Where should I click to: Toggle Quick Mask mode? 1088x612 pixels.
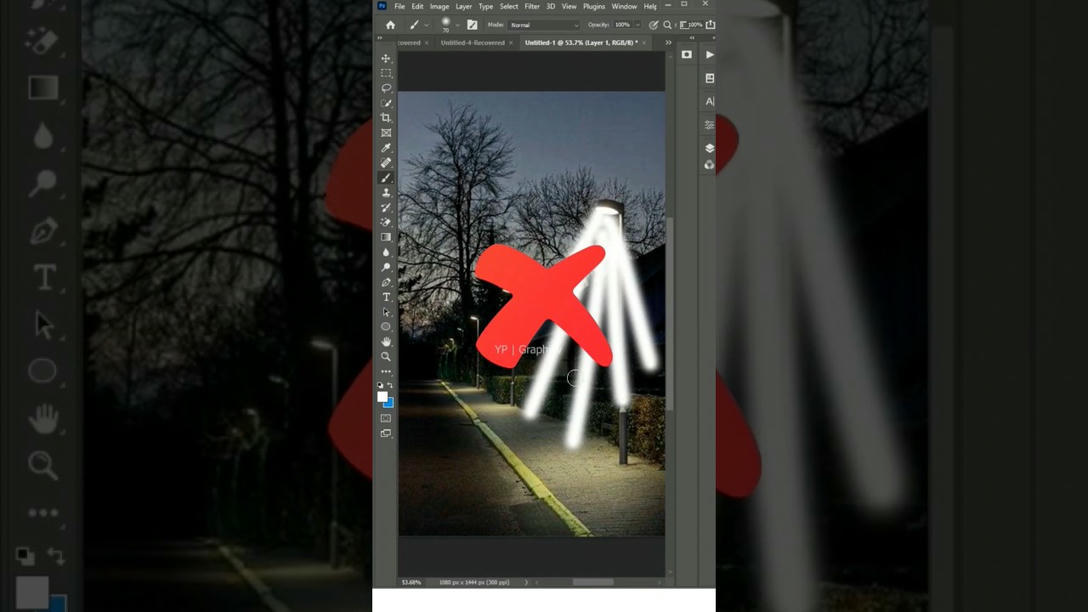coord(385,417)
